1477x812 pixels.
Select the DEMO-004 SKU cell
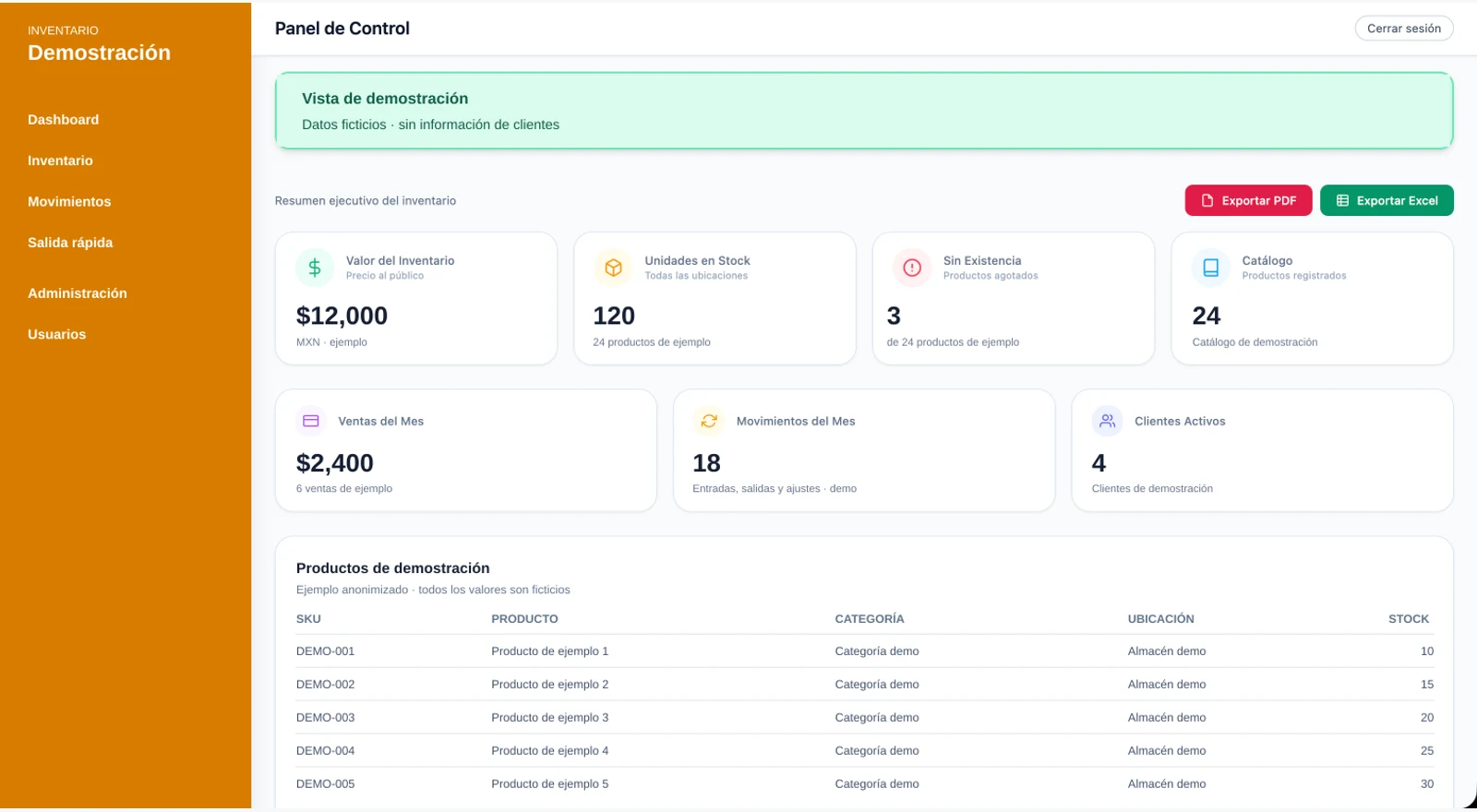[x=325, y=751]
